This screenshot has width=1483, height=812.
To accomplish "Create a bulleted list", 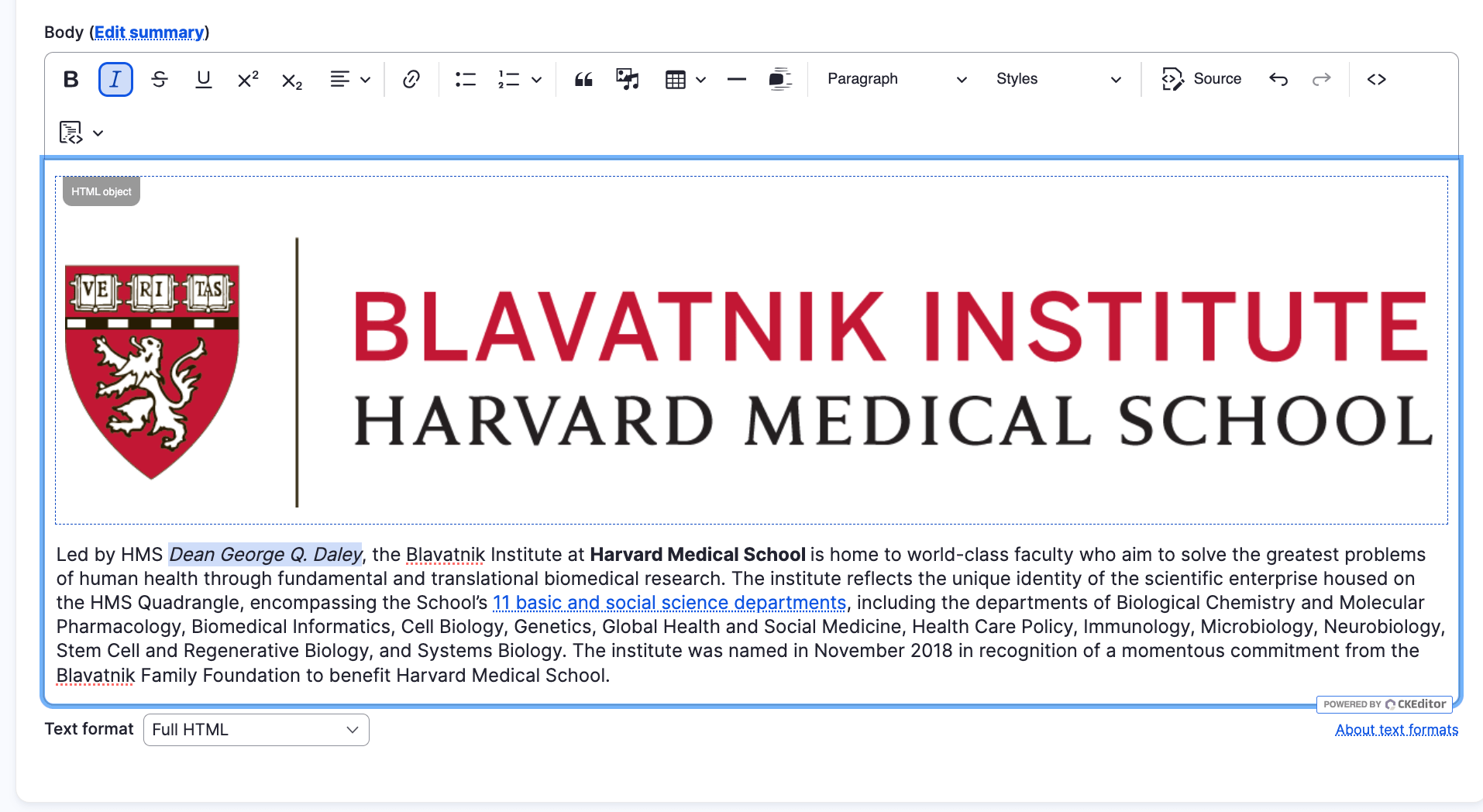I will [466, 79].
